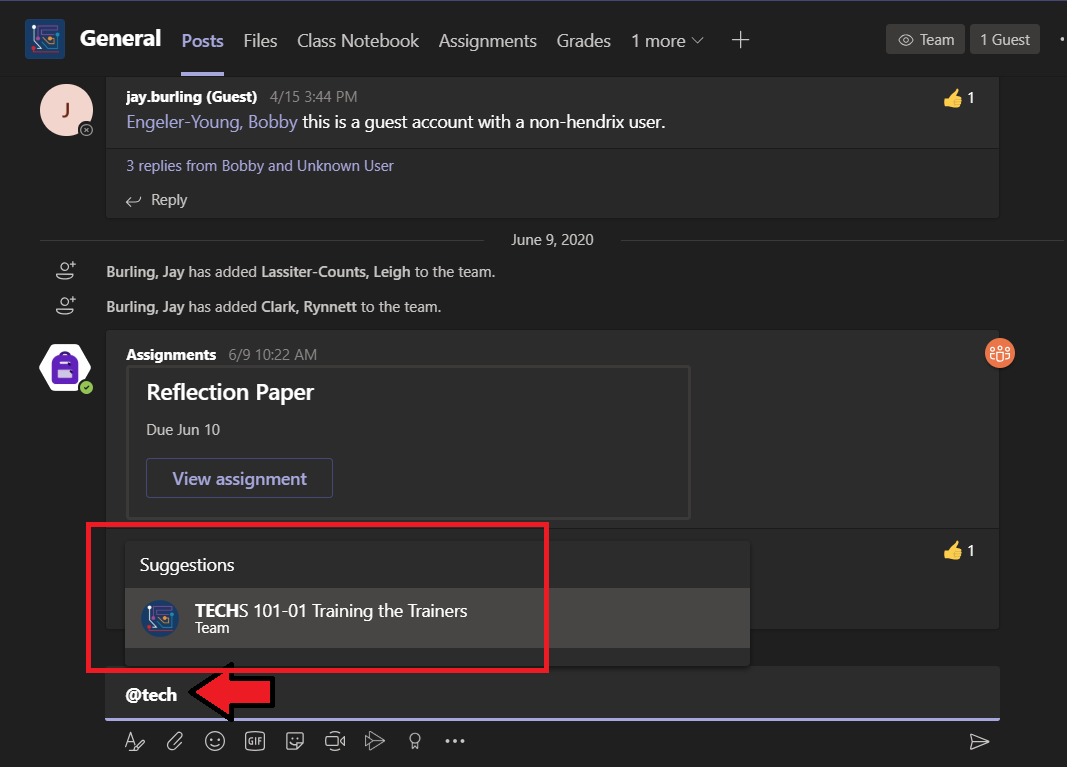This screenshot has width=1067, height=767.
Task: Click the team icon in the suggestion
Action: tap(160, 618)
